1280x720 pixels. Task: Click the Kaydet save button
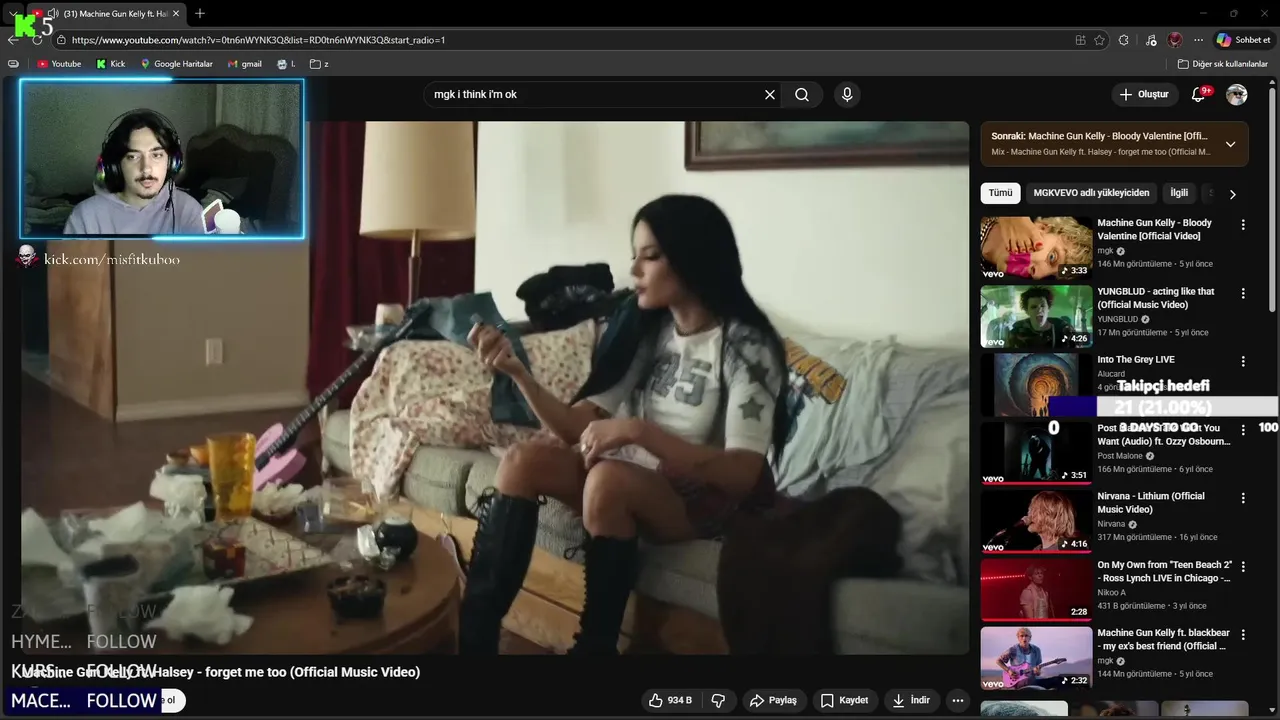pyautogui.click(x=844, y=700)
